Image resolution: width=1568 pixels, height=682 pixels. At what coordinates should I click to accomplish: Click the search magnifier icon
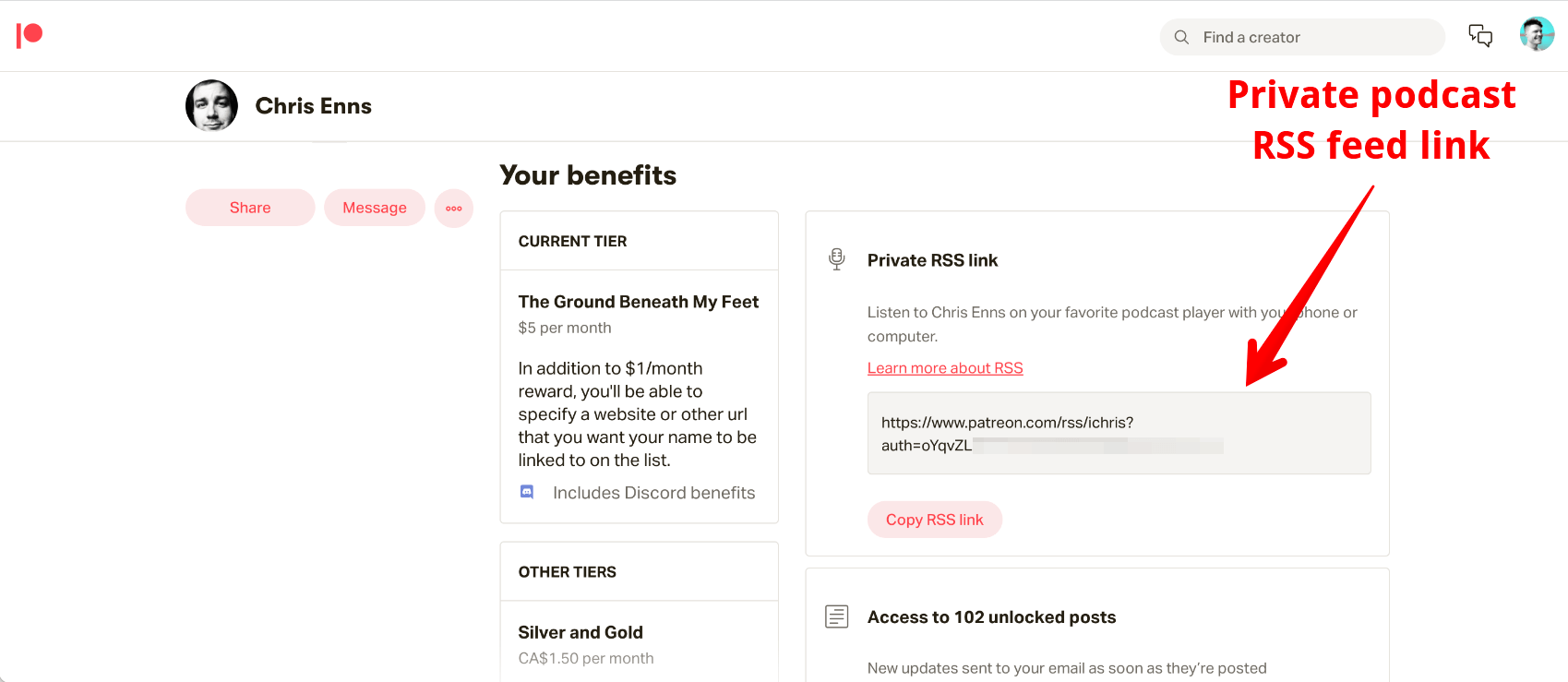point(1181,37)
